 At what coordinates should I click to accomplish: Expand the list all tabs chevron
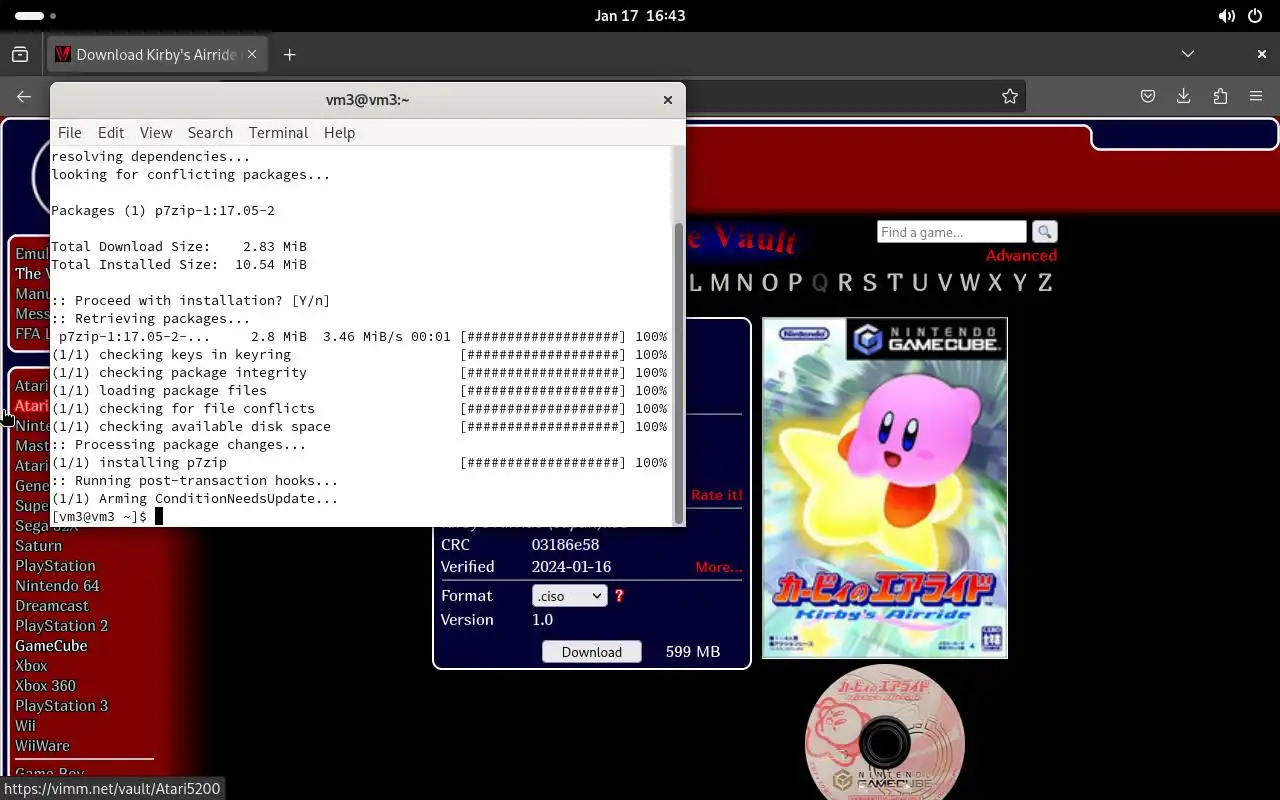1188,54
